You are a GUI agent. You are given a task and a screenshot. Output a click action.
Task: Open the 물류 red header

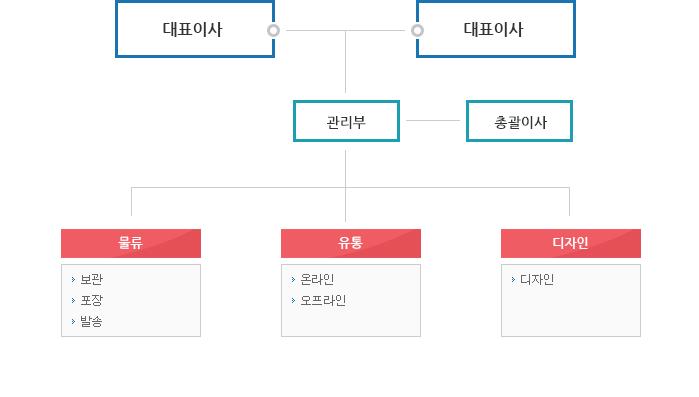[131, 243]
